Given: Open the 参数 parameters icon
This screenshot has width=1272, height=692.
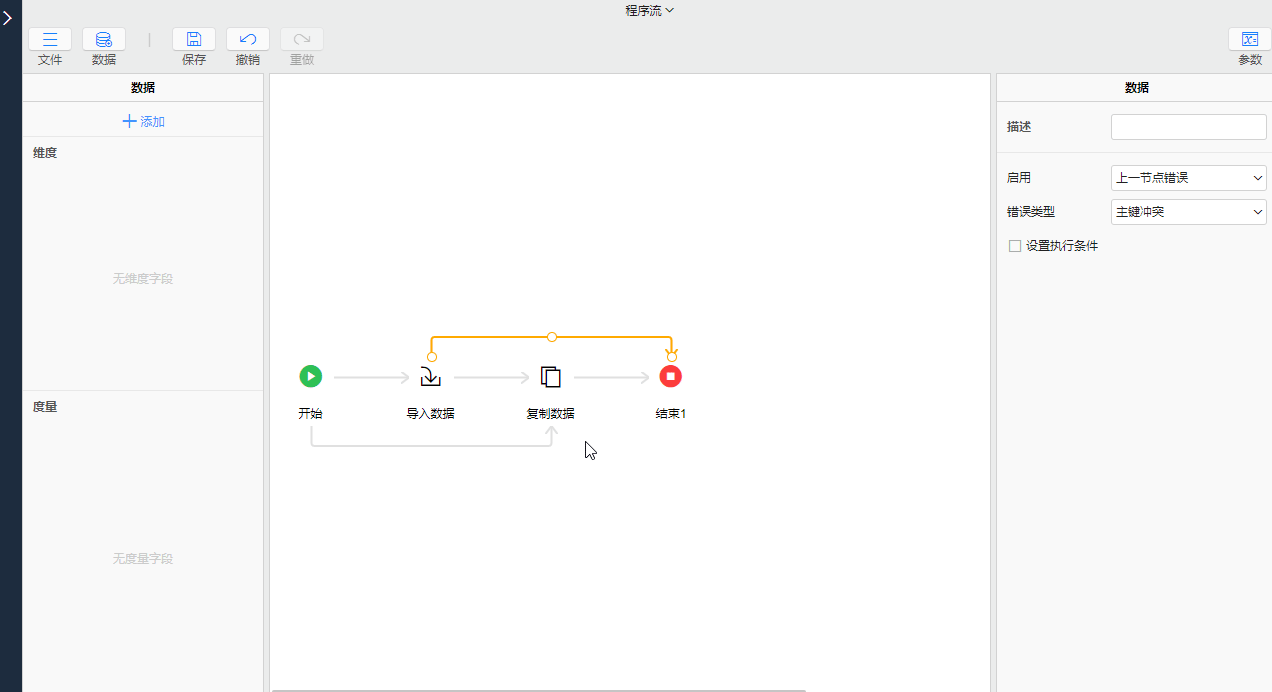Looking at the screenshot, I should [1249, 40].
